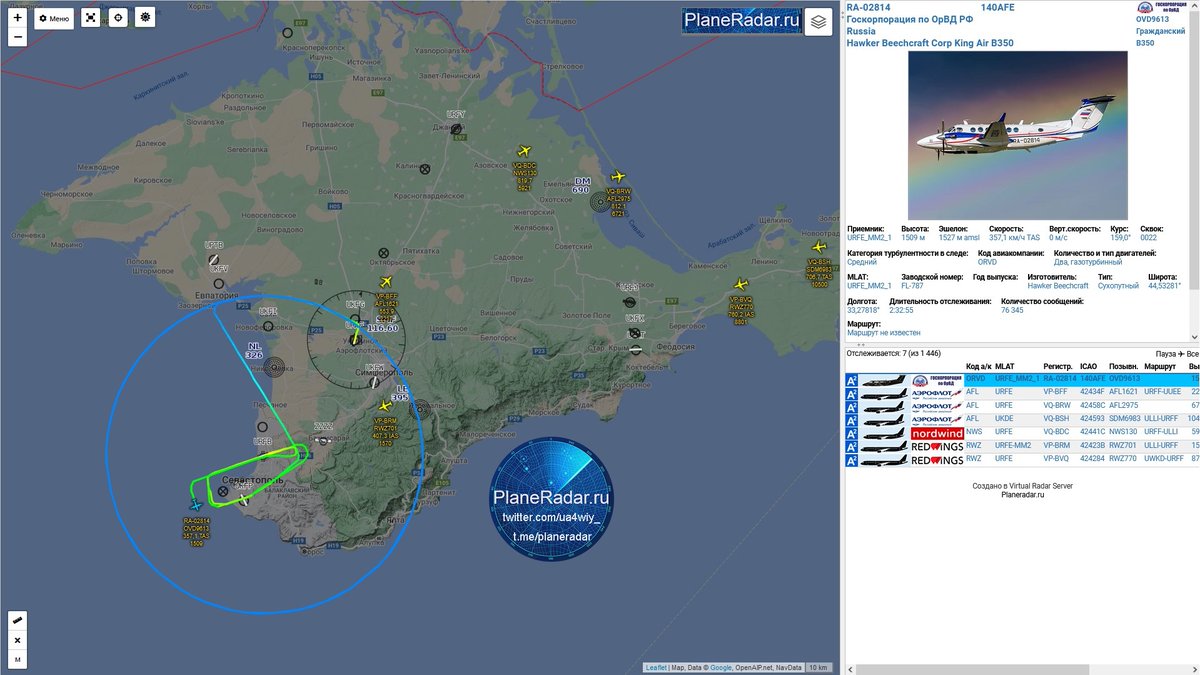Open the Leaflet attribution link

click(x=656, y=667)
